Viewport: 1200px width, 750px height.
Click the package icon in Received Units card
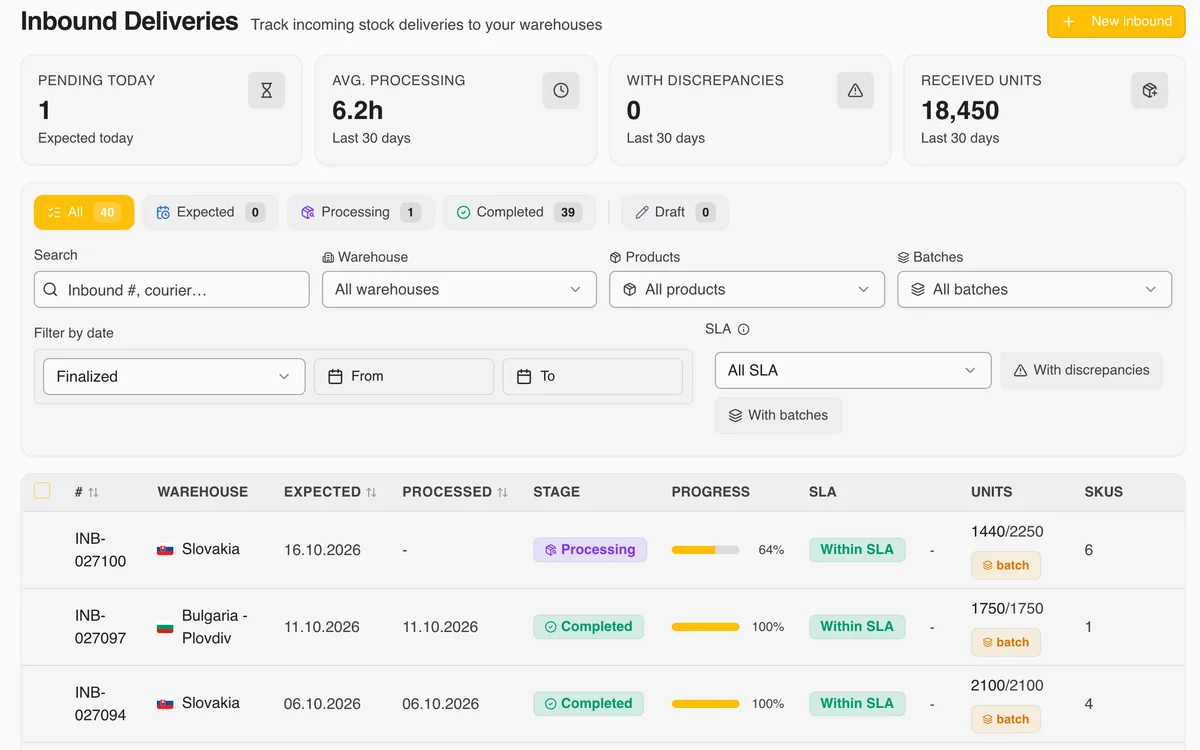(1149, 90)
